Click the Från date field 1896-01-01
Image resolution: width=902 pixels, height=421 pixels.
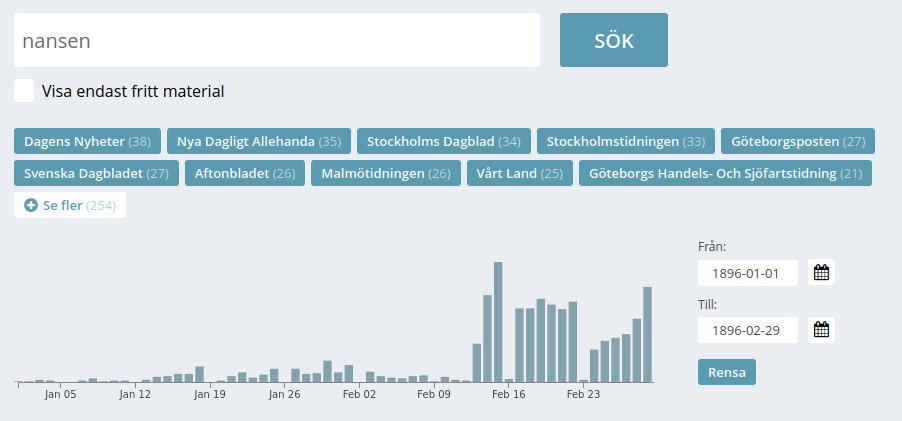(748, 273)
